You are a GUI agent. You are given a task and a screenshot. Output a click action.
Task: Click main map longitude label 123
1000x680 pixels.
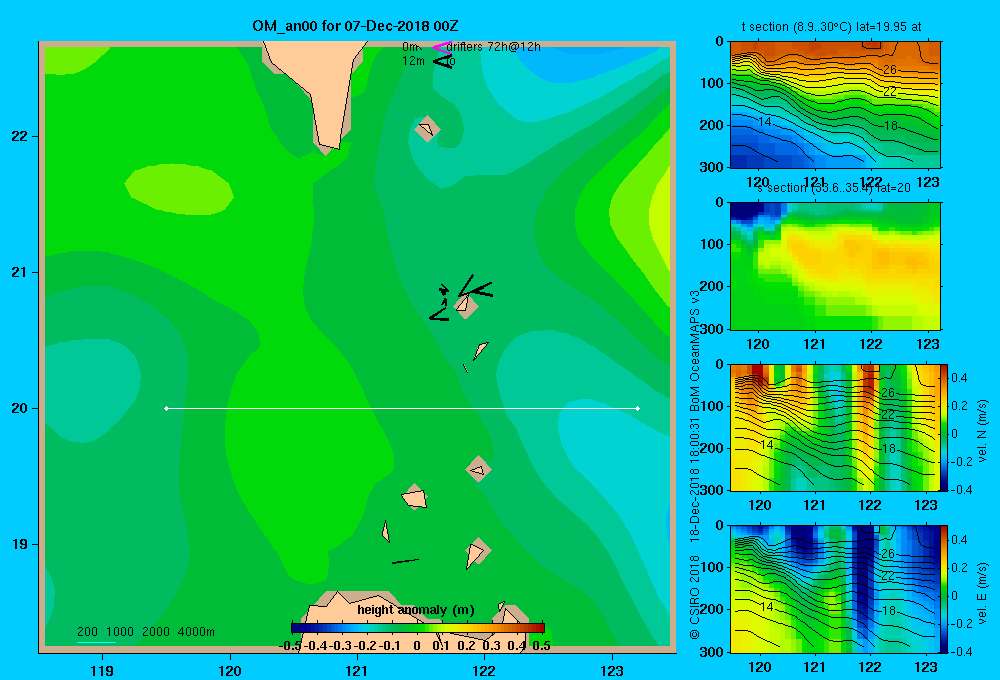[x=612, y=670]
